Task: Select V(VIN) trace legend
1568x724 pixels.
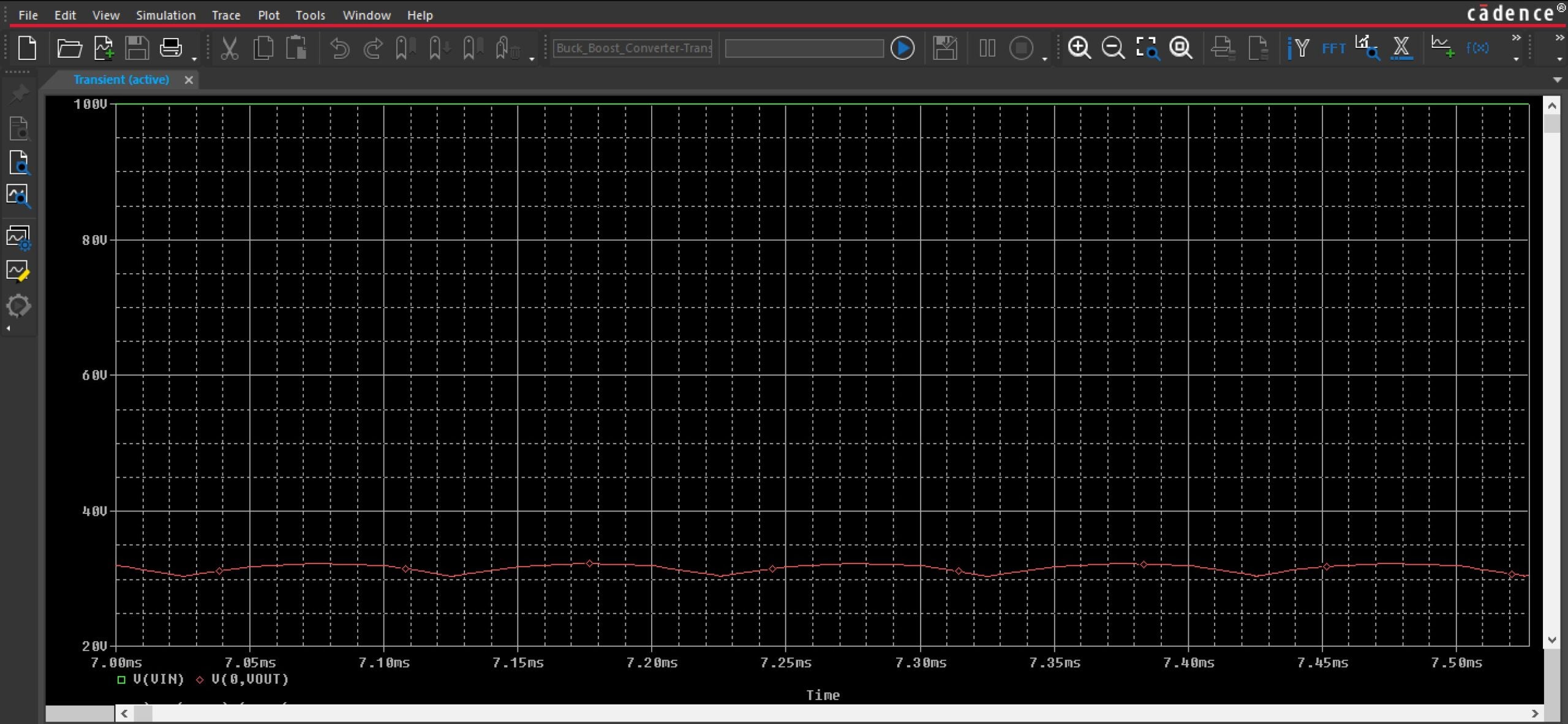Action: click(x=158, y=679)
